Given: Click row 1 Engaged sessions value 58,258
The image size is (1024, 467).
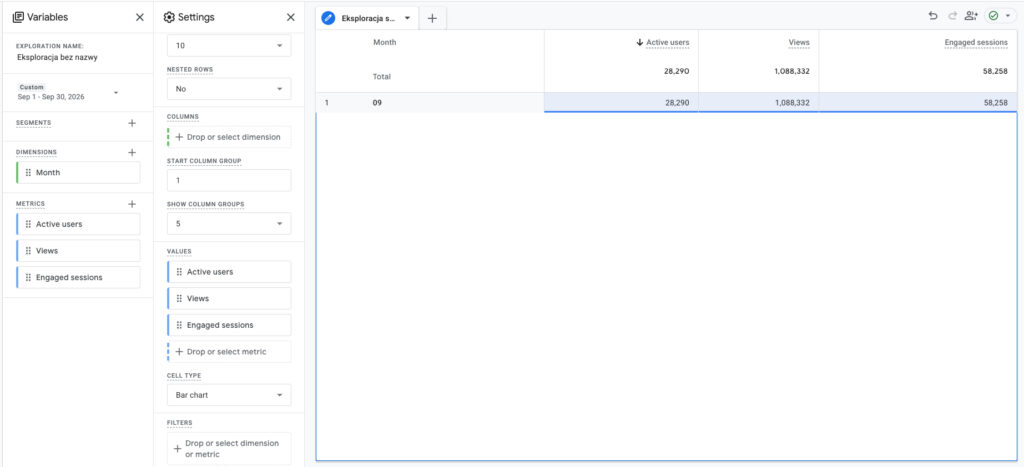Looking at the screenshot, I should pyautogui.click(x=995, y=103).
